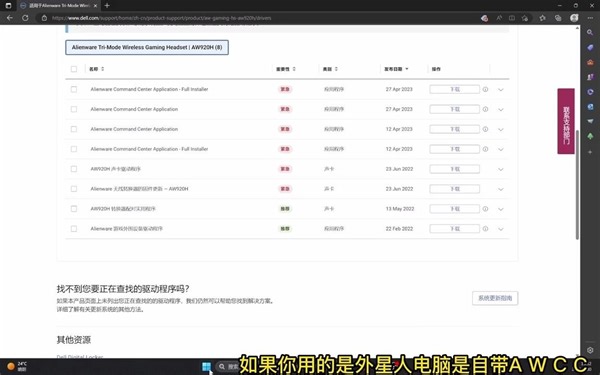Expand 27 Apr 2023 Command Center Application details
Screen dimensions: 600x375
tap(501, 109)
